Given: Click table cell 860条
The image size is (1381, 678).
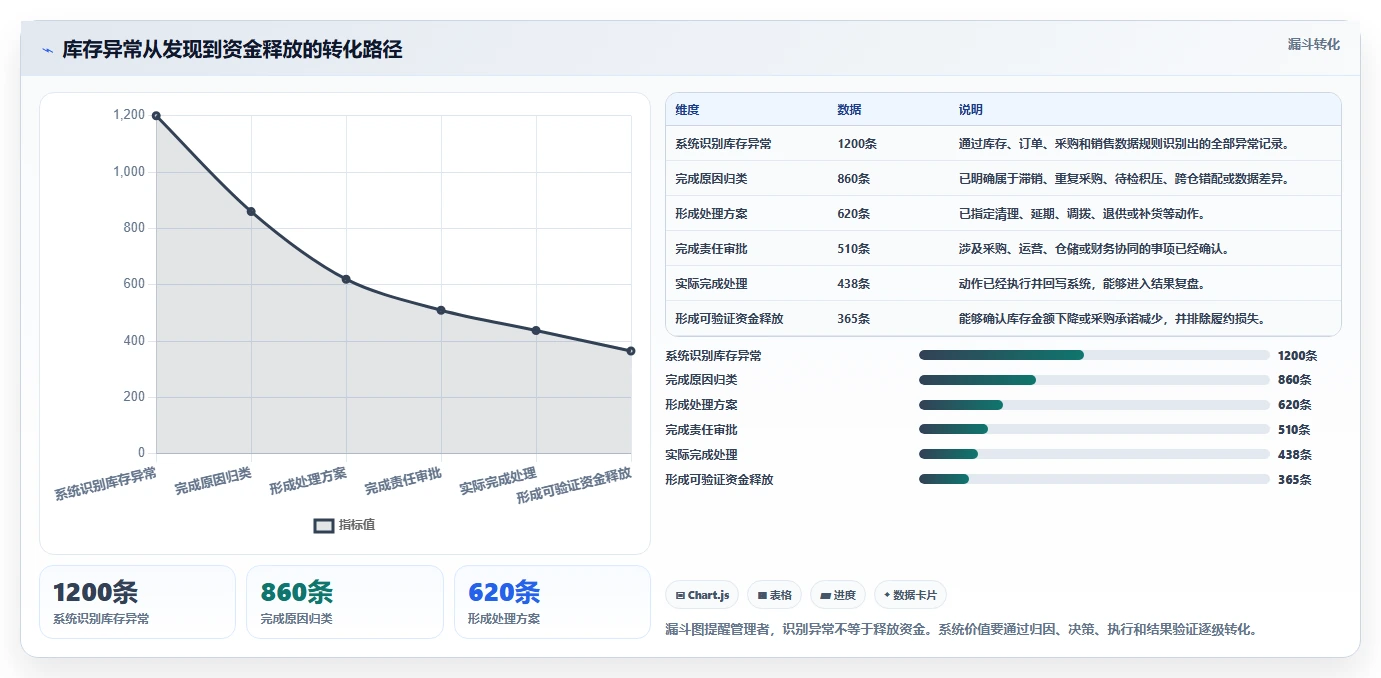Looking at the screenshot, I should coord(854,179).
